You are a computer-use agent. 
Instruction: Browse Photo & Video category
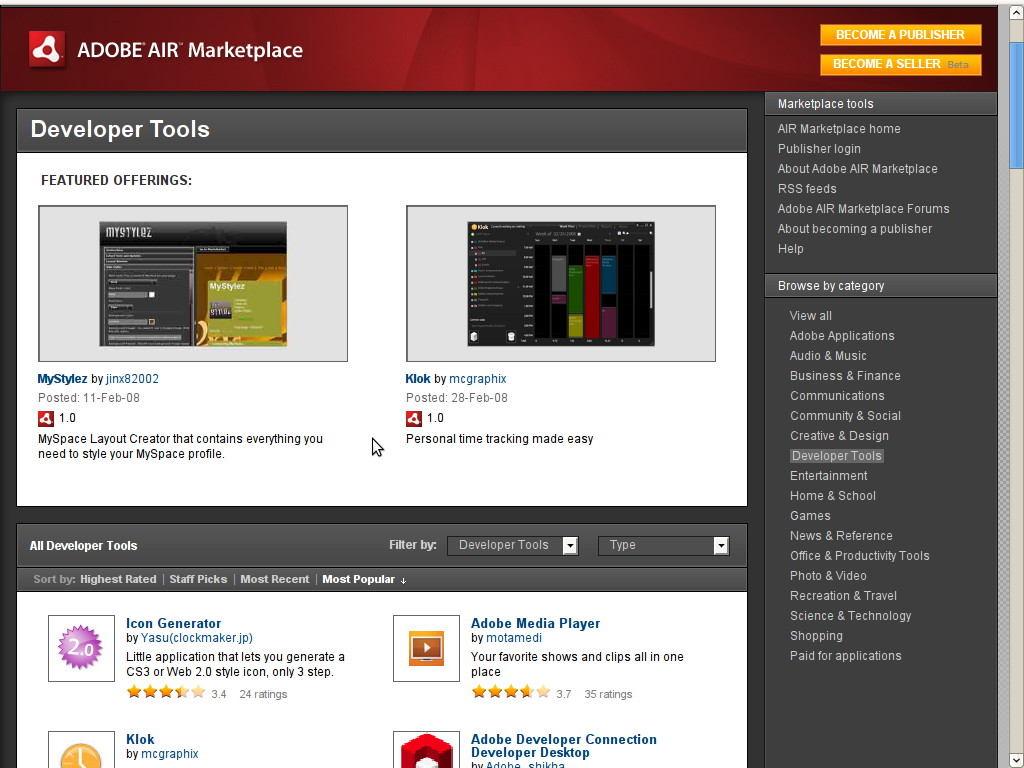828,576
